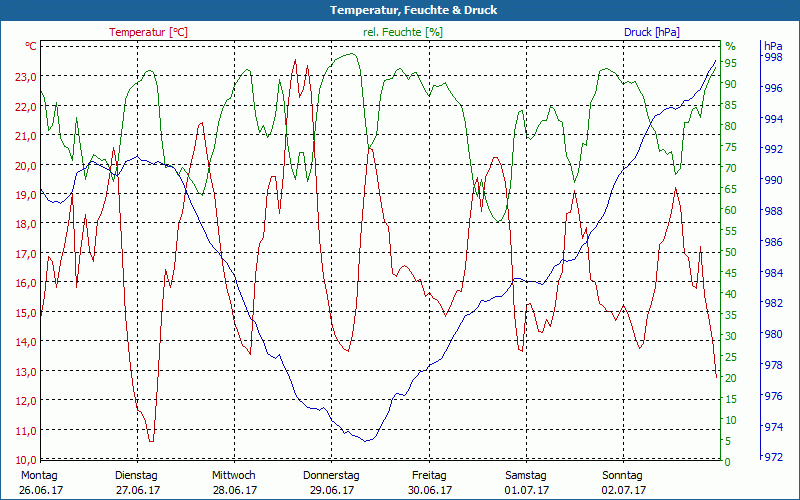
Task: Click the '11,0' temperature axis value
Action: point(27,431)
